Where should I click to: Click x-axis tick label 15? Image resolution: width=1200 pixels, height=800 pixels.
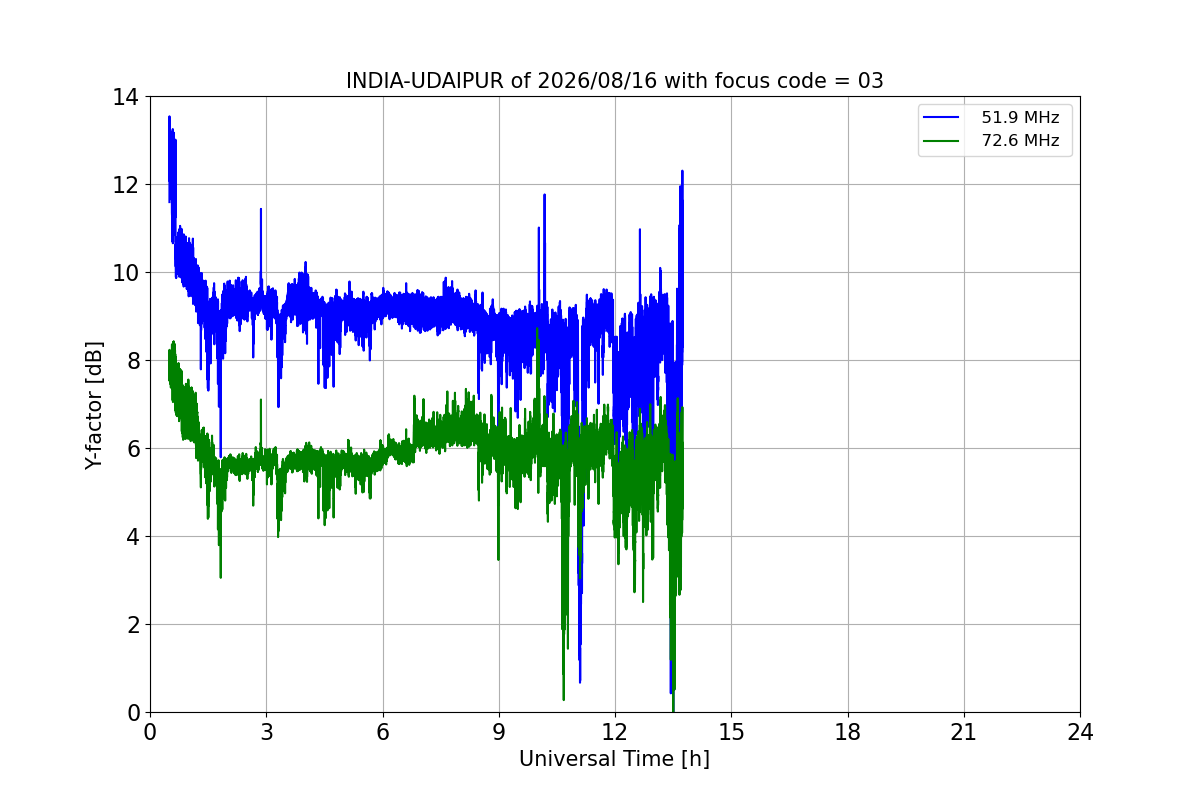(x=731, y=732)
